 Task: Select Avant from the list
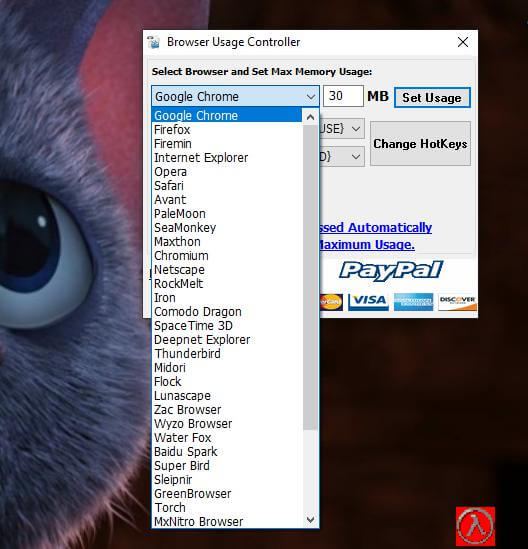[x=227, y=200]
